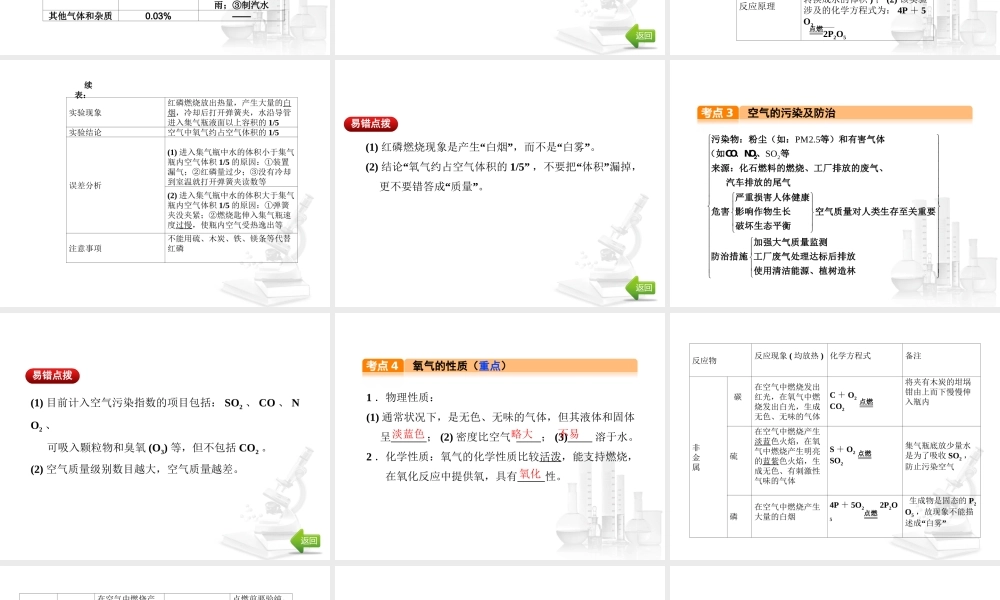Click the orange 考点 4 label
Viewport: 1000px width, 600px height.
[x=383, y=365]
